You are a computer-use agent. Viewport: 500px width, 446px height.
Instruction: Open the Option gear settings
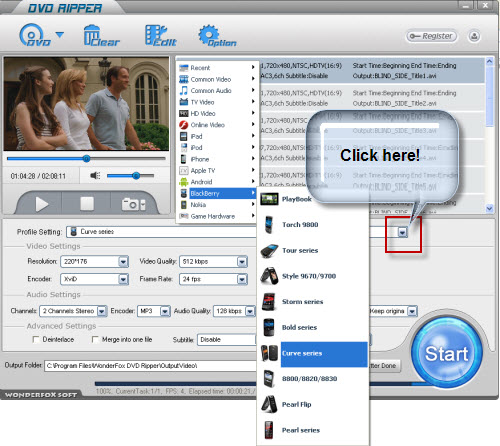coord(217,36)
